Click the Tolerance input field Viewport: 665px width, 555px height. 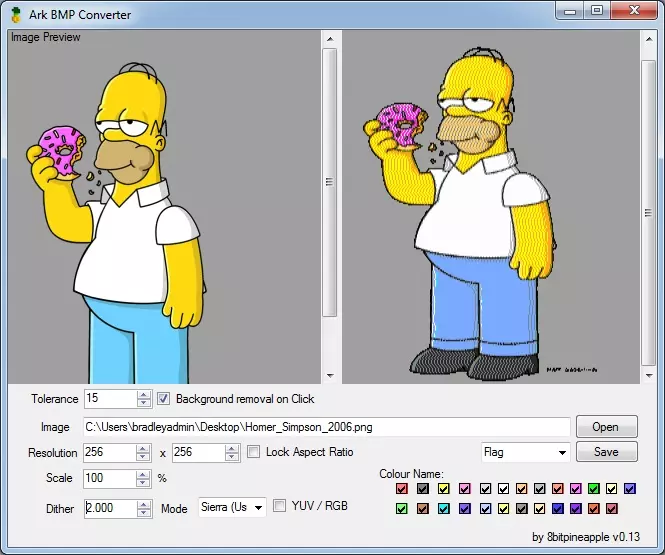(111, 399)
